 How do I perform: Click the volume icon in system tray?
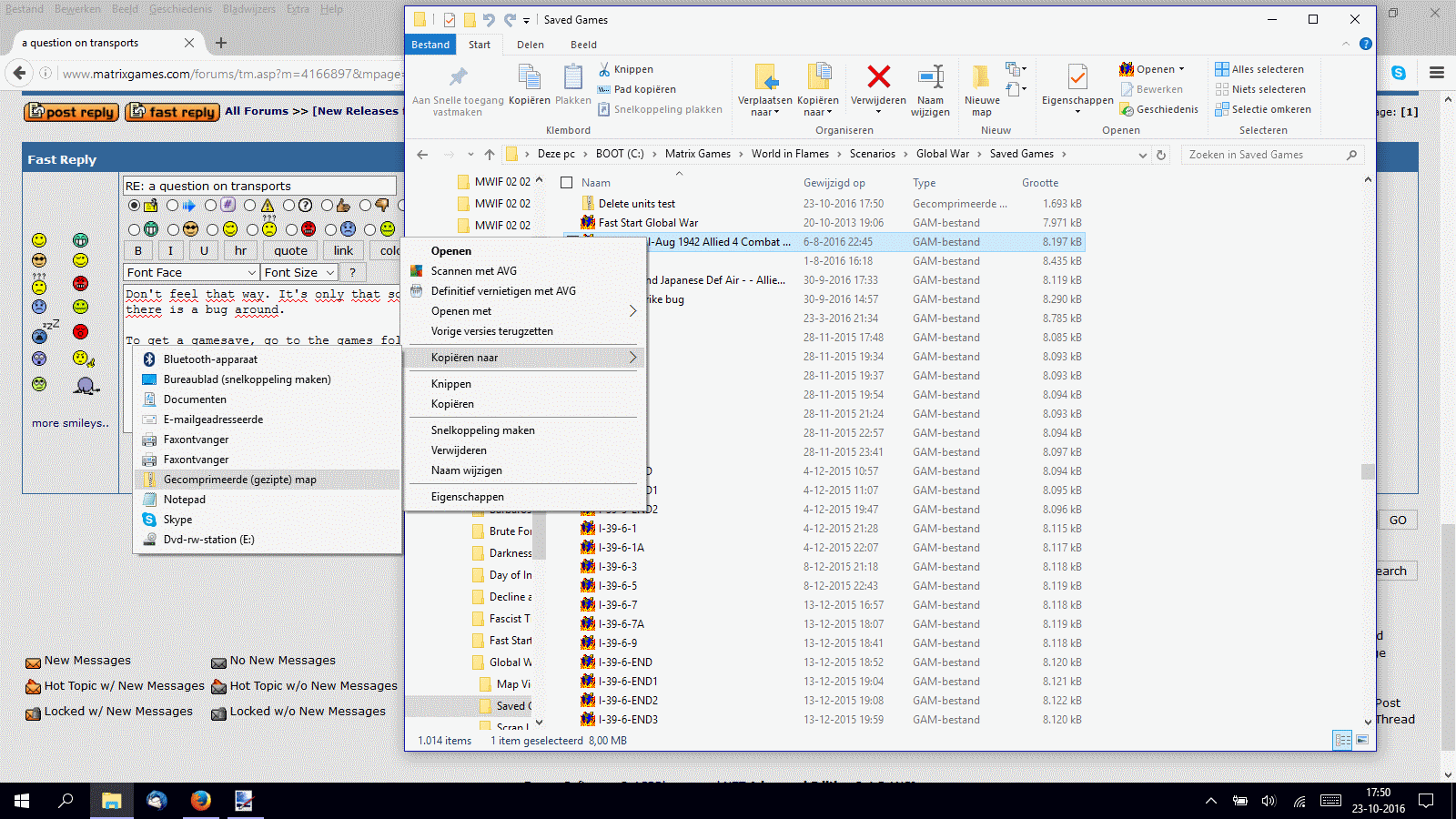point(1269,801)
